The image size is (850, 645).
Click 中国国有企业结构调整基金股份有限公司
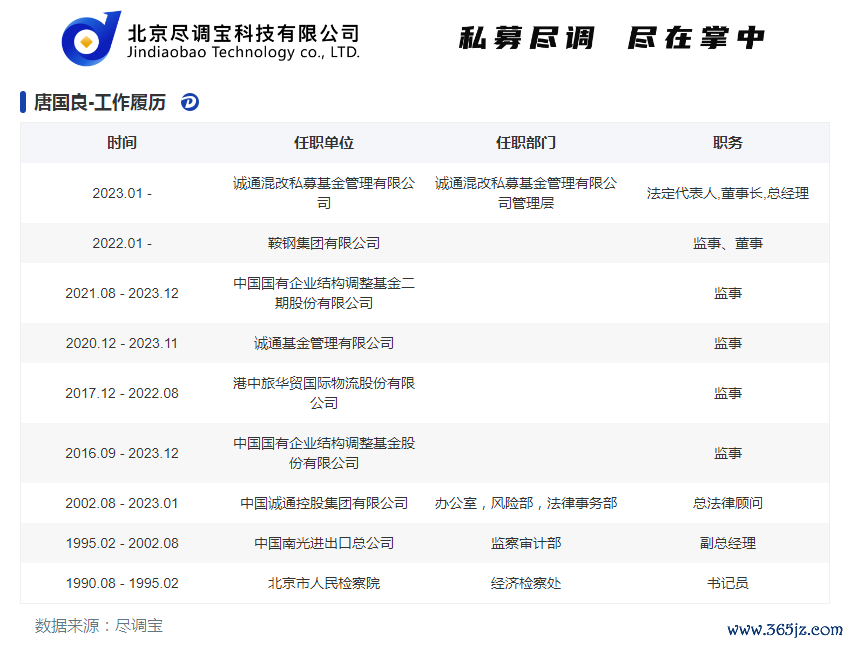pyautogui.click(x=324, y=453)
